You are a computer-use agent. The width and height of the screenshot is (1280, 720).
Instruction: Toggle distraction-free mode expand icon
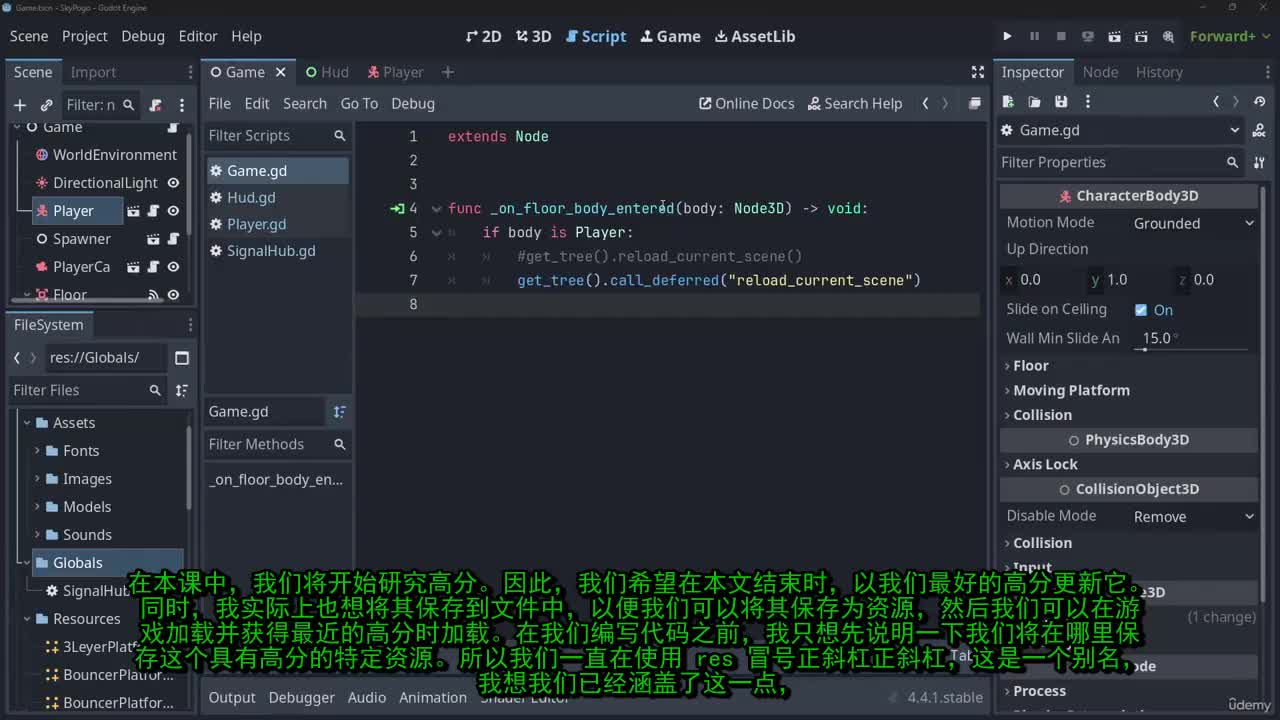pyautogui.click(x=977, y=72)
